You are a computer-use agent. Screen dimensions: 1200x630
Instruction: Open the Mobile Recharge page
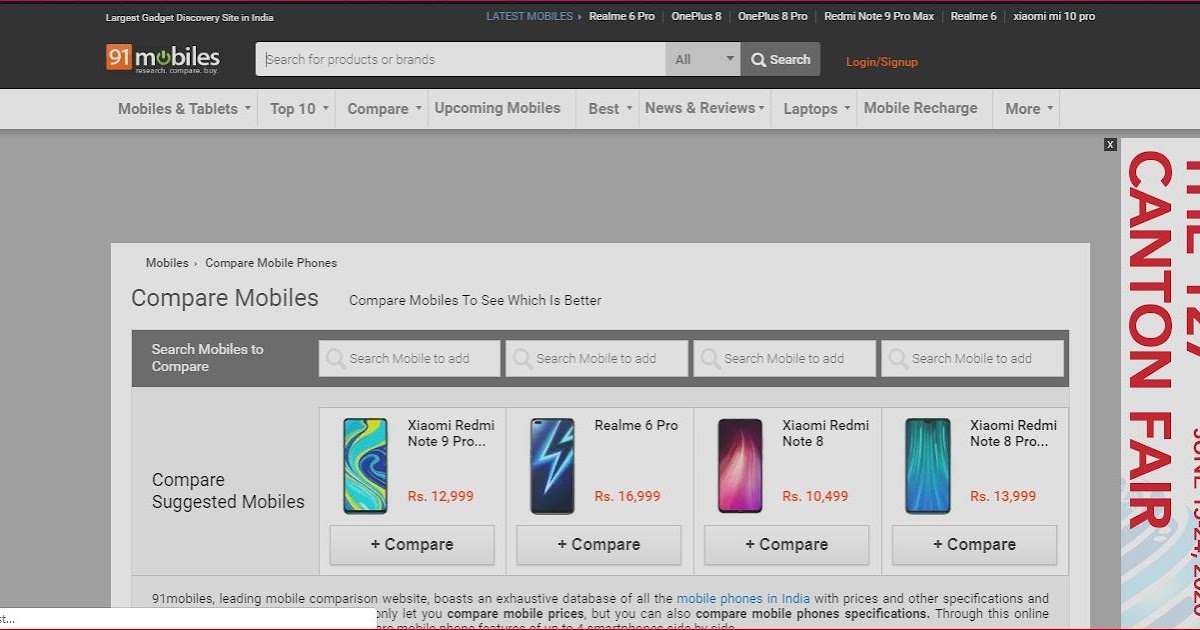[920, 108]
